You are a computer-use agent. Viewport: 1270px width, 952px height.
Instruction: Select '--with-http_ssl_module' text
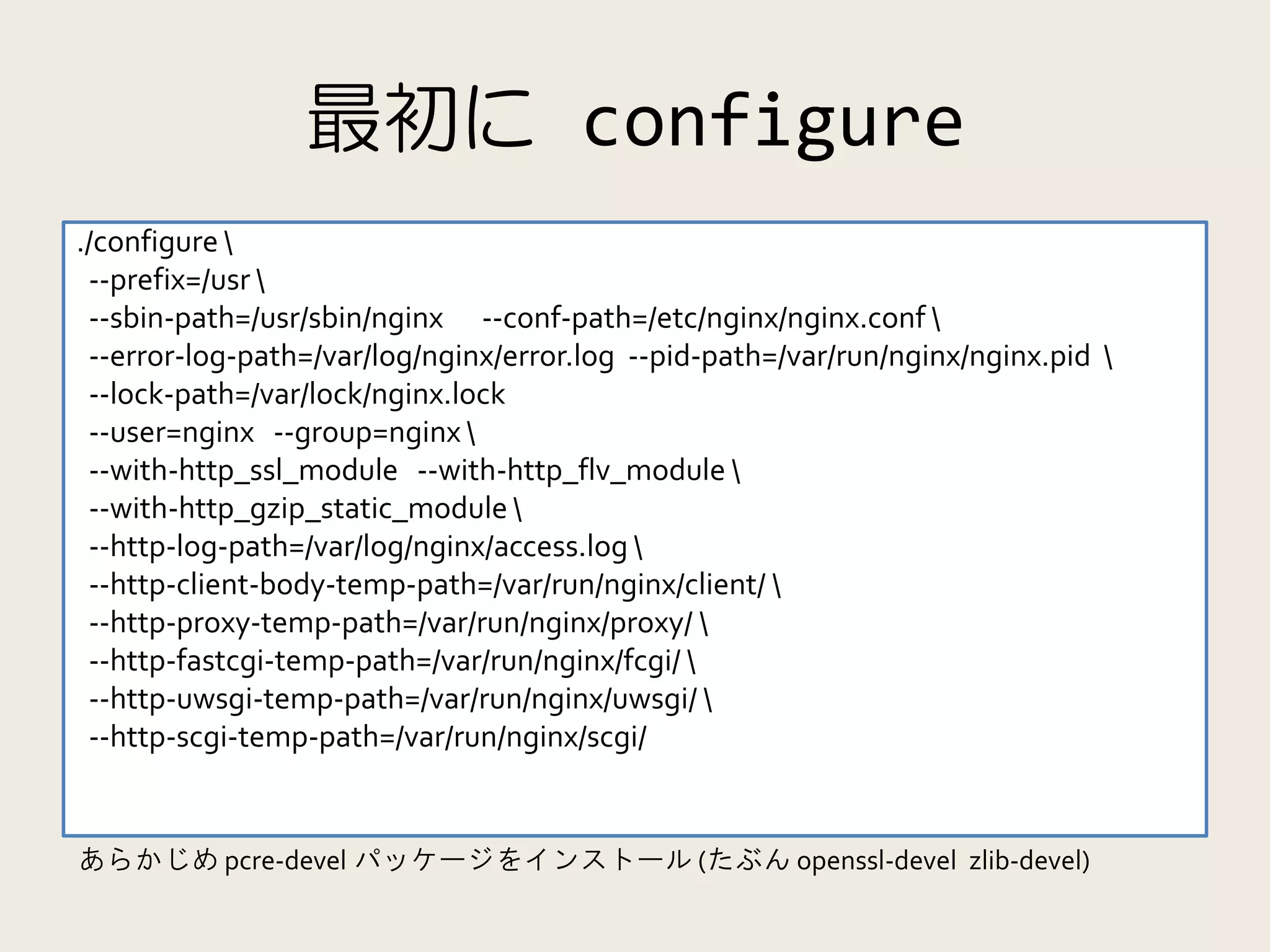pyautogui.click(x=243, y=471)
